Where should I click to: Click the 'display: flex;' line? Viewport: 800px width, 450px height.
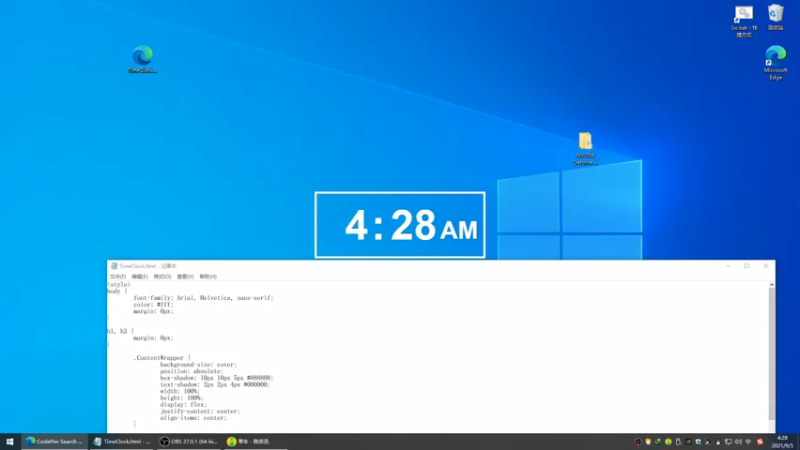[x=183, y=405]
